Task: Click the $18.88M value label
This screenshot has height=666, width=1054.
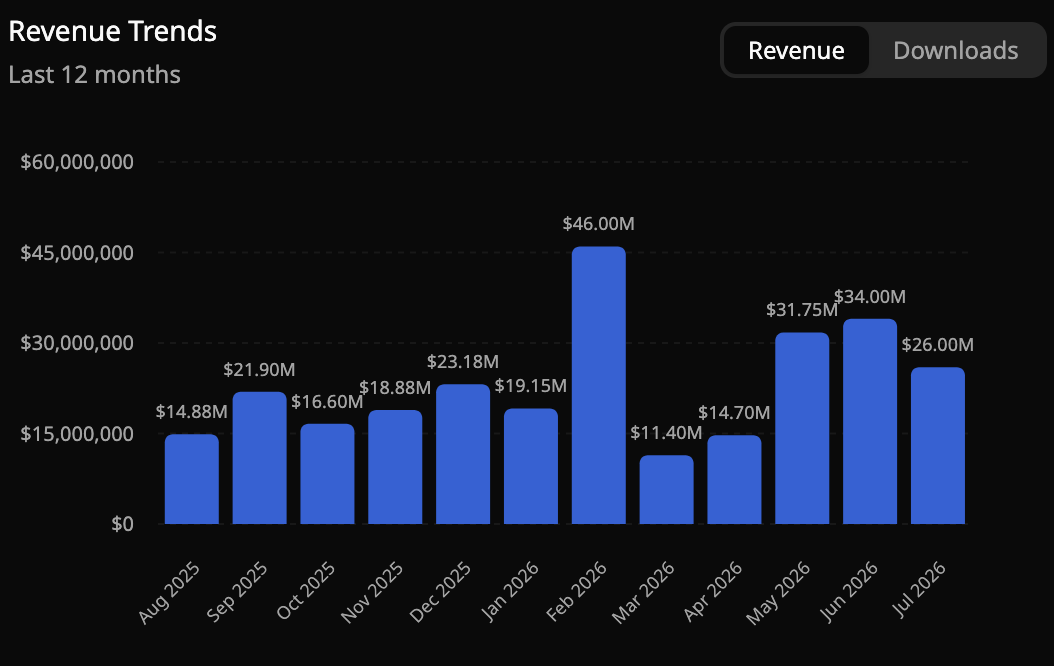Action: (395, 387)
